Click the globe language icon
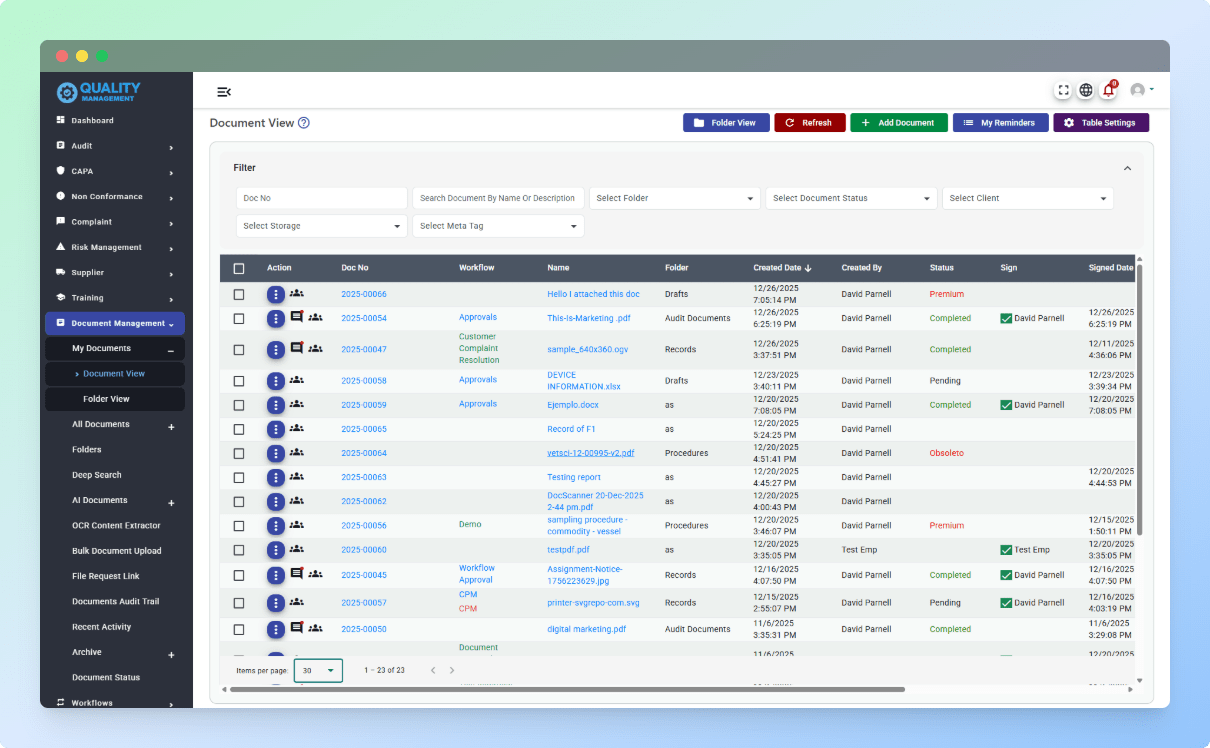 point(1085,90)
